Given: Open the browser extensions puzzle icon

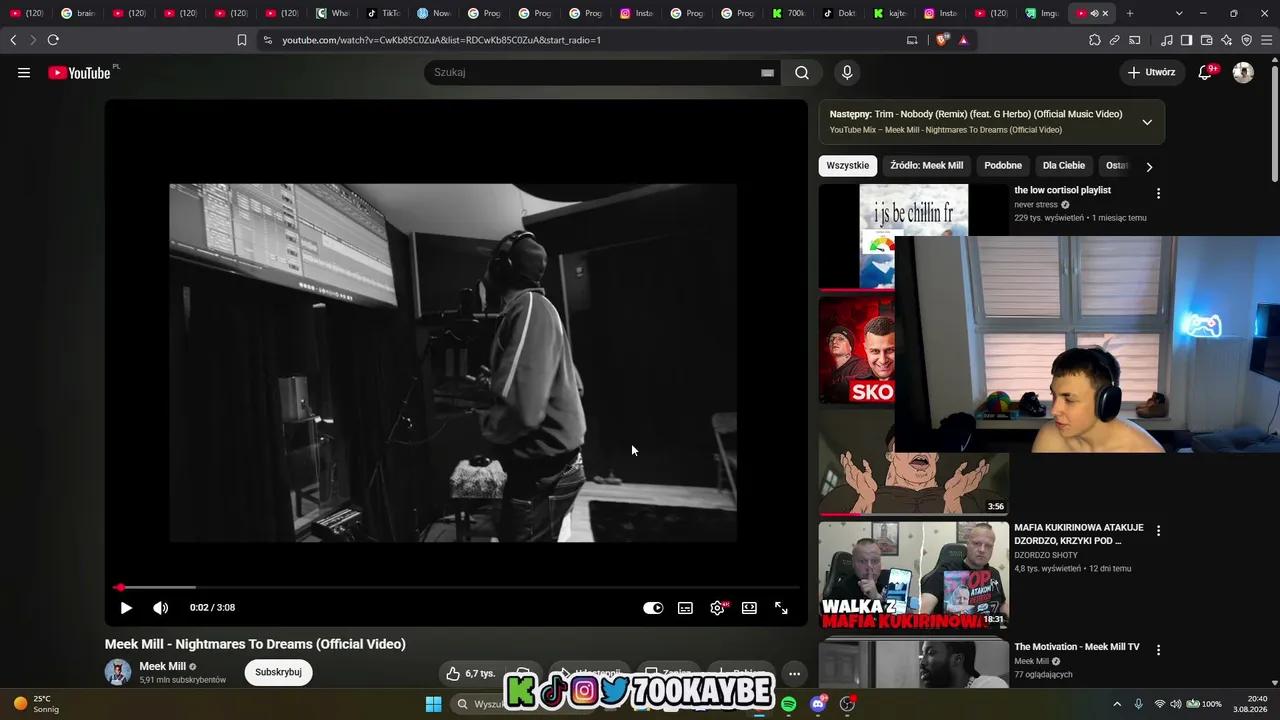Looking at the screenshot, I should 1095,40.
